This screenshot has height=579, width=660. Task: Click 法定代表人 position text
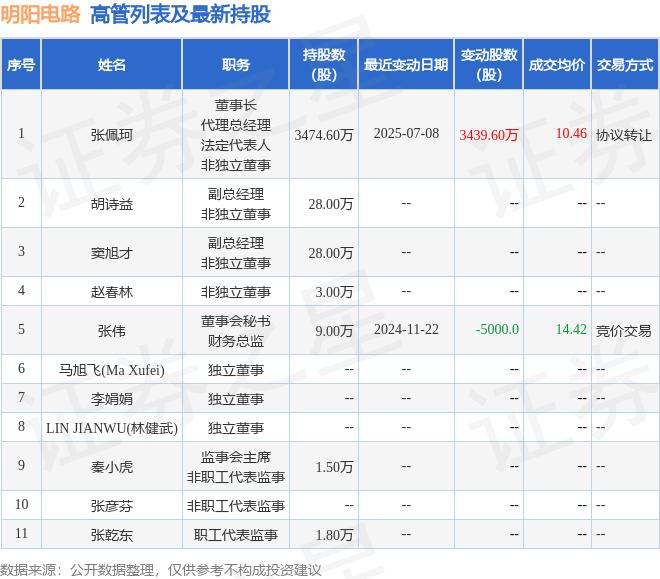236,145
